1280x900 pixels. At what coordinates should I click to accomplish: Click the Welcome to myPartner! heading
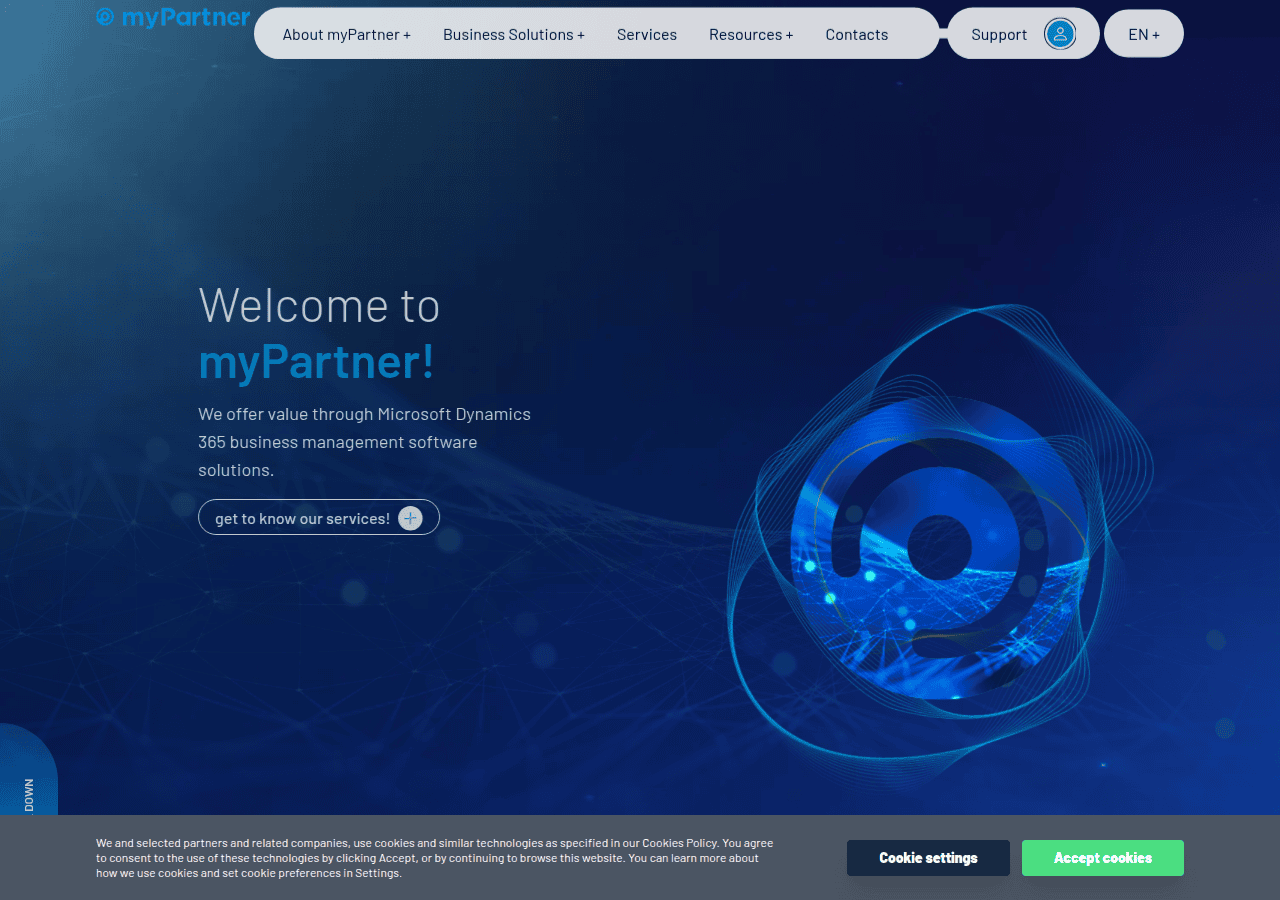pyautogui.click(x=319, y=333)
